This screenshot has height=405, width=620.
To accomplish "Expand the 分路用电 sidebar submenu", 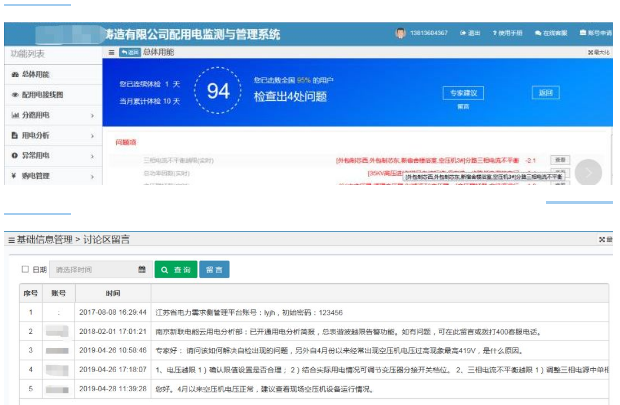I will [x=92, y=115].
